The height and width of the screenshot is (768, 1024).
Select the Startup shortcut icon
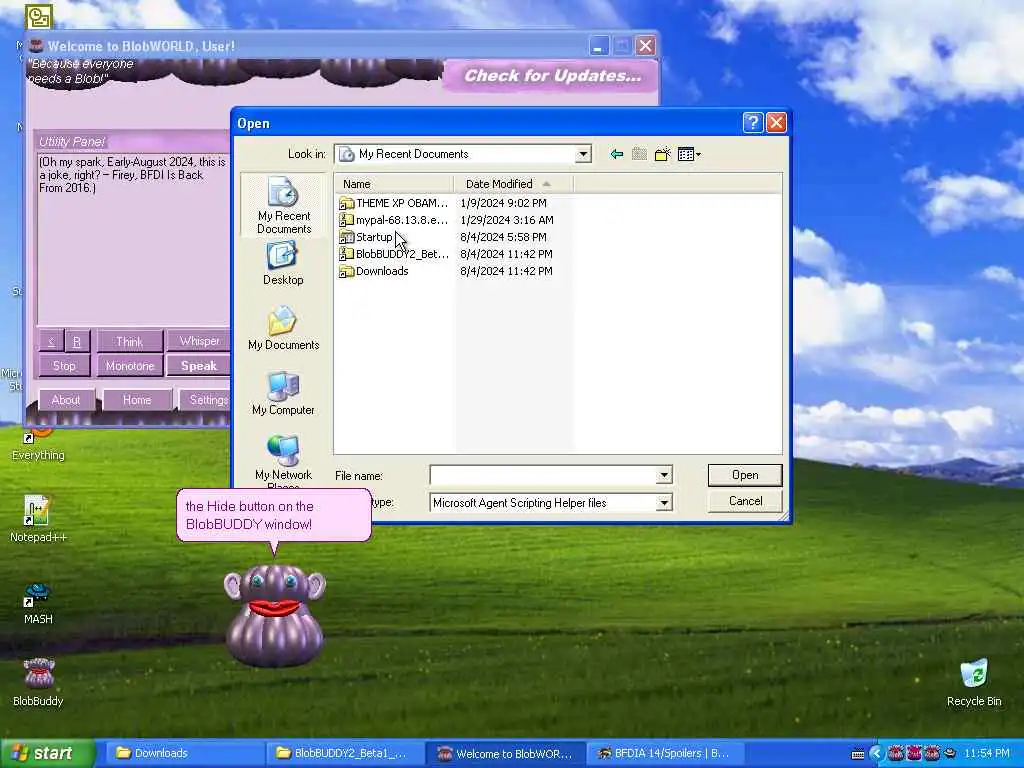point(346,237)
